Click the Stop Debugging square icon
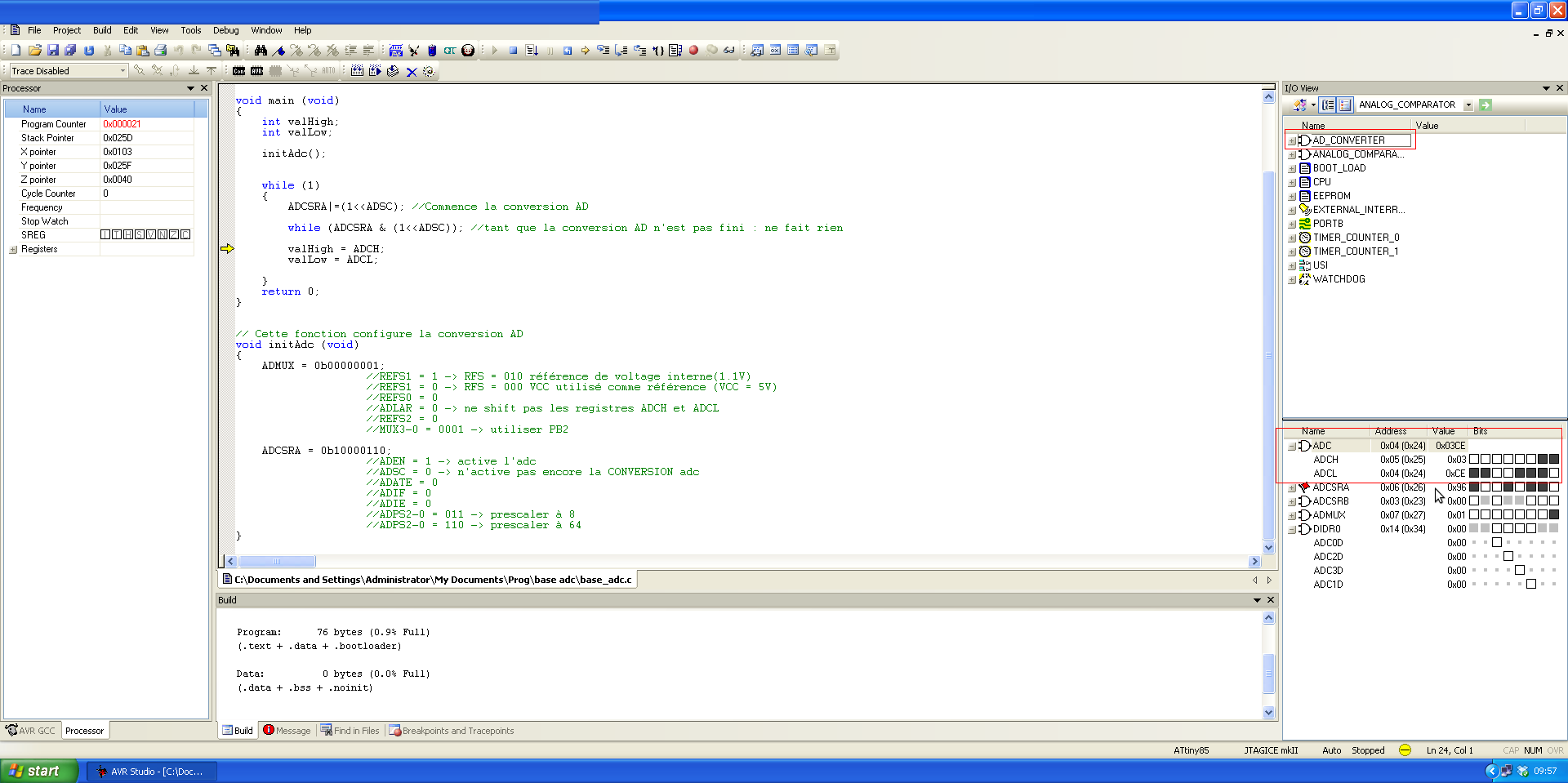The height and width of the screenshot is (783, 1568). [513, 51]
